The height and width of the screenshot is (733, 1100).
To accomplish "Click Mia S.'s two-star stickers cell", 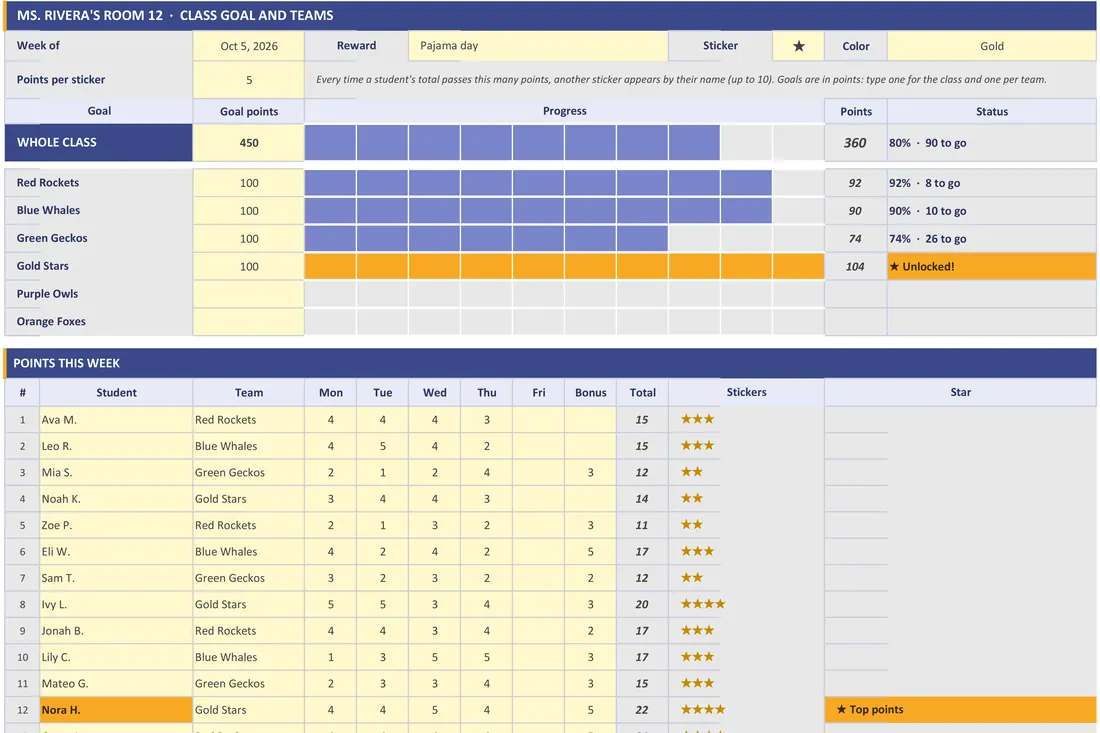I will tap(746, 472).
